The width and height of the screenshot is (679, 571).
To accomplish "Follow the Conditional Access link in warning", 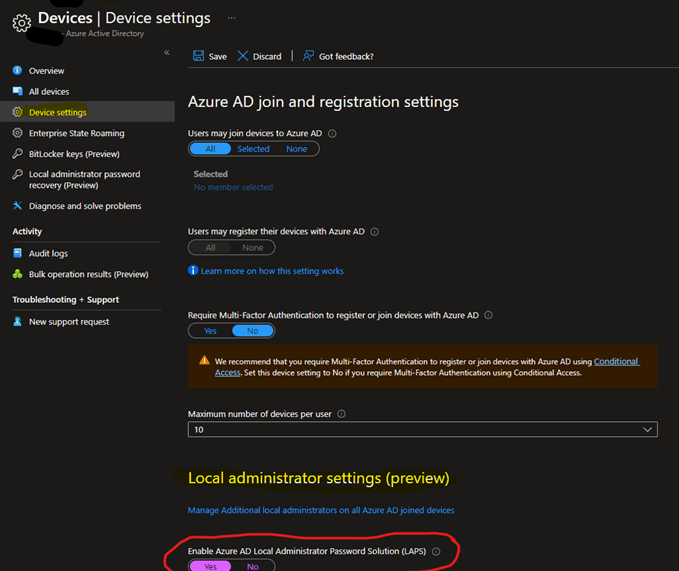I will pos(616,361).
